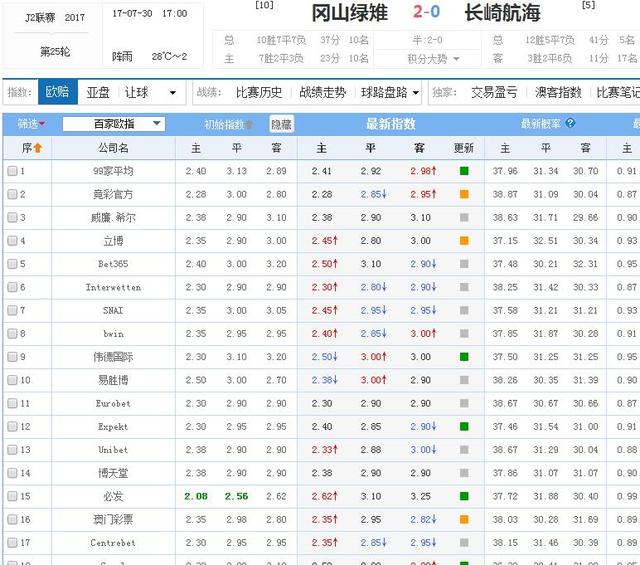Check the 必发 row checkbox
Image resolution: width=640 pixels, height=565 pixels.
(12, 496)
